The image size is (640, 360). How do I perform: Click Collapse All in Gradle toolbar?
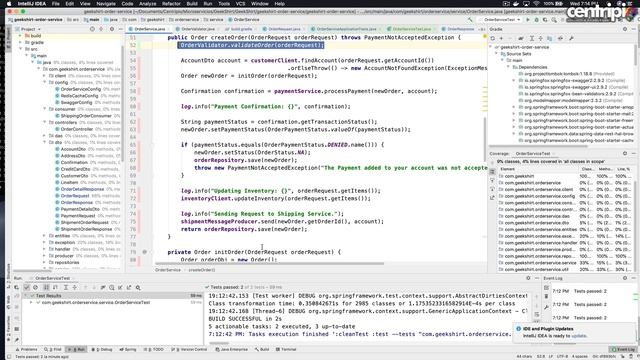pyautogui.click(x=540, y=38)
